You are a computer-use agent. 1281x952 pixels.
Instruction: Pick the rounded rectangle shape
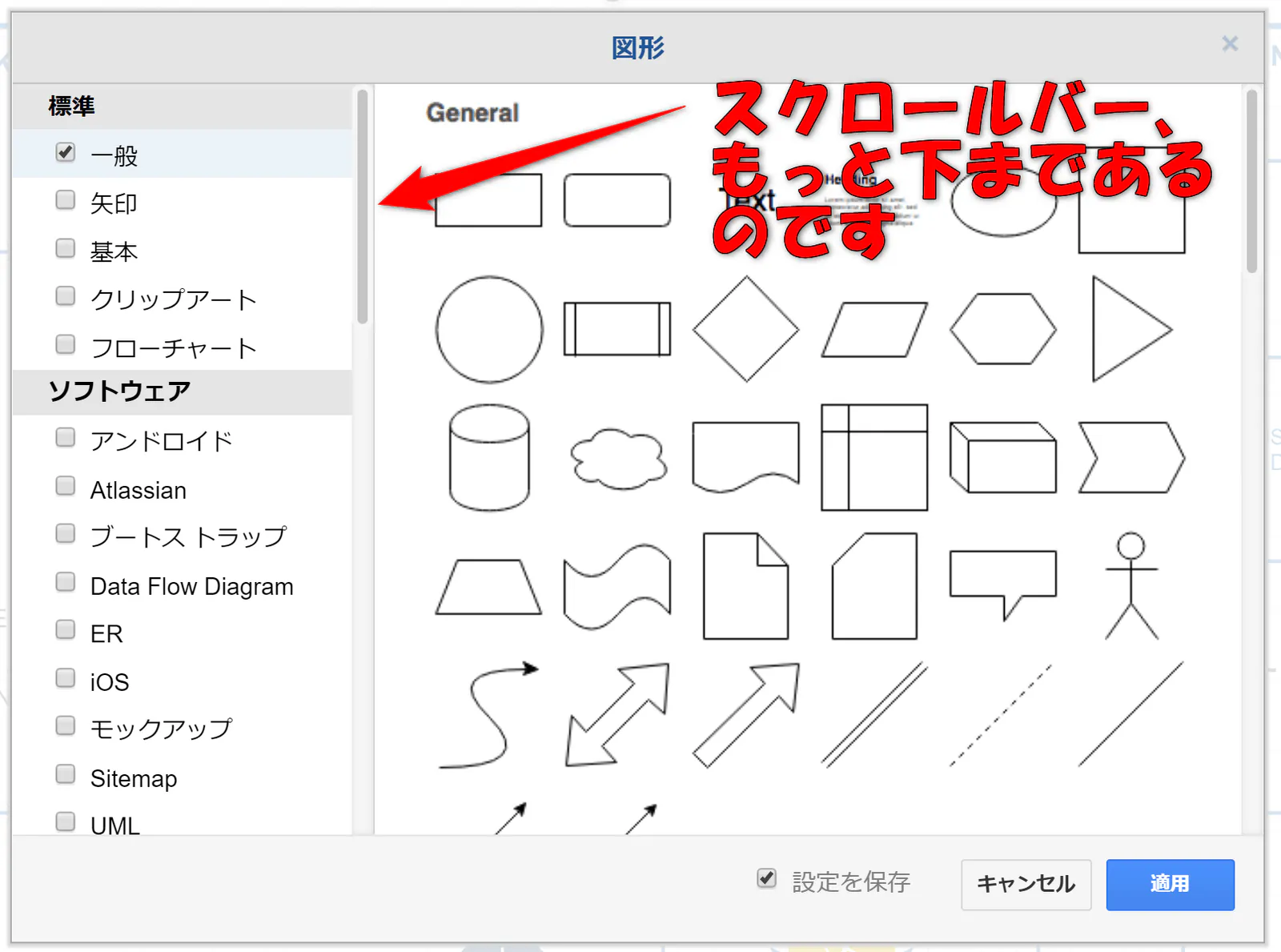click(617, 200)
